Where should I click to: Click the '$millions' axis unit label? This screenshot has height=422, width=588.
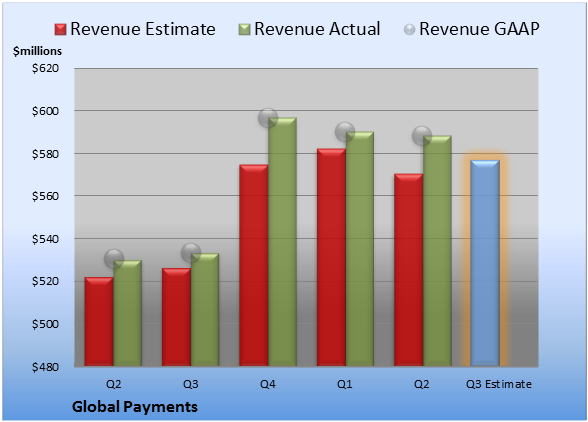tap(38, 51)
